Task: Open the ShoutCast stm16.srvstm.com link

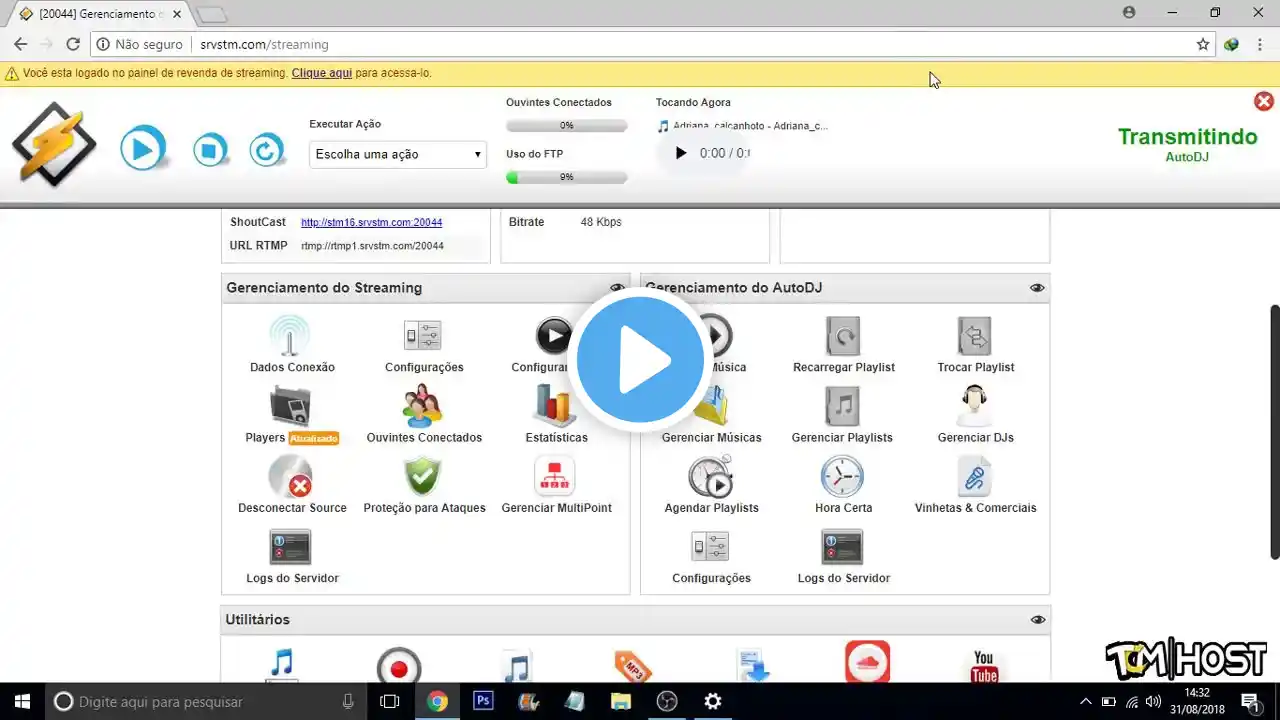Action: point(371,223)
